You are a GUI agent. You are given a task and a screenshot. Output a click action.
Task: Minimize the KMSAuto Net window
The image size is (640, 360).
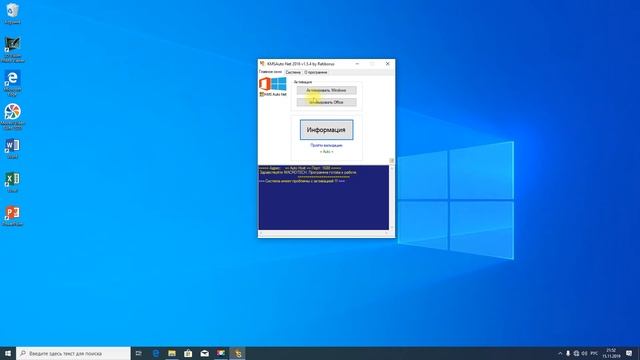(x=357, y=64)
